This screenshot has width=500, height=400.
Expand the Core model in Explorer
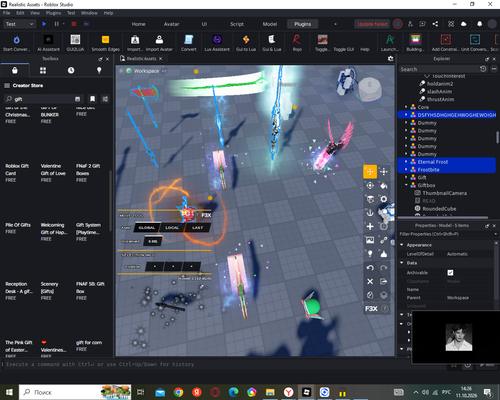pyautogui.click(x=406, y=107)
